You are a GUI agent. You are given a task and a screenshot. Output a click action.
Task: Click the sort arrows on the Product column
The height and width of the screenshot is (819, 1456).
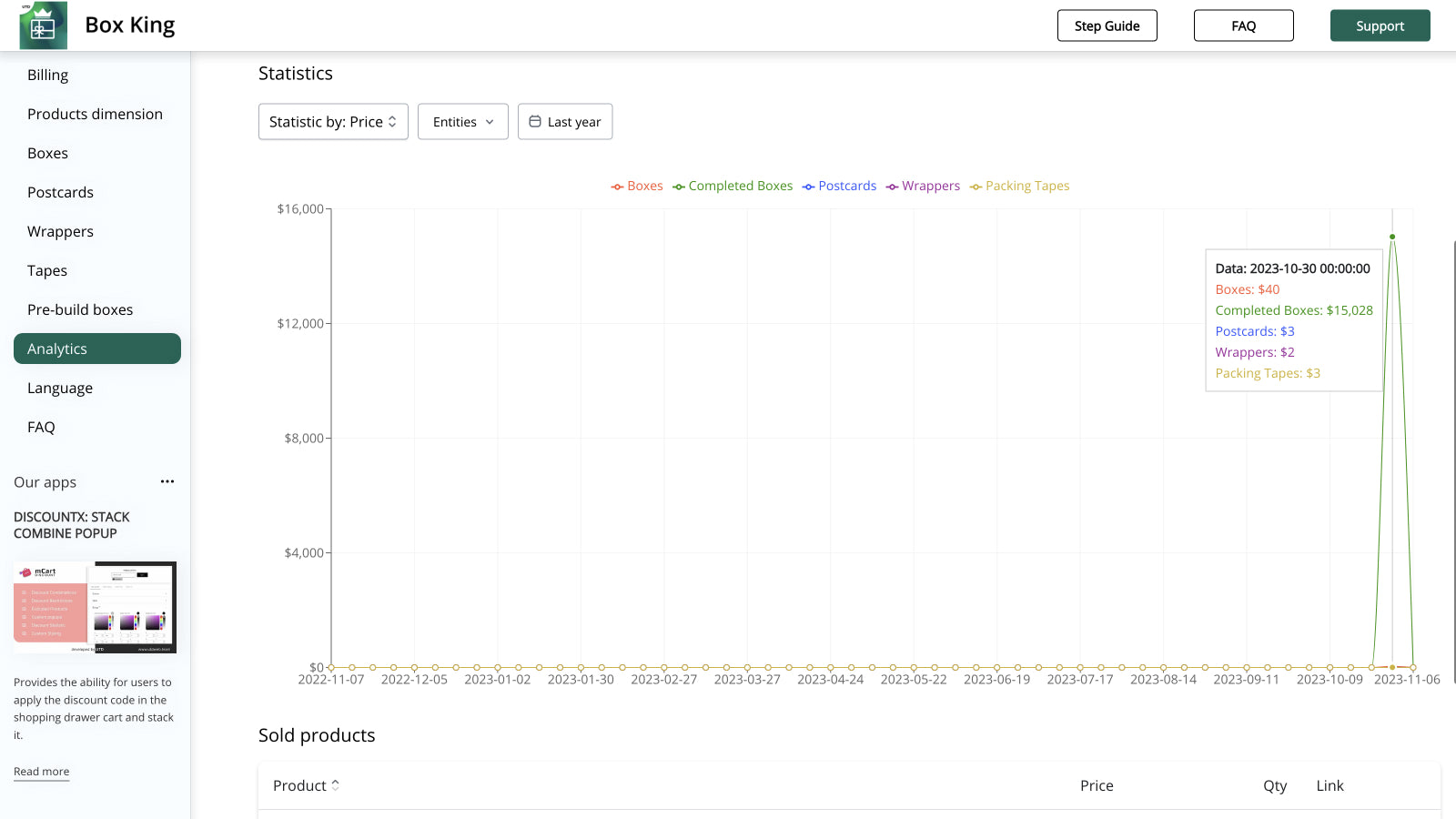[x=335, y=784]
